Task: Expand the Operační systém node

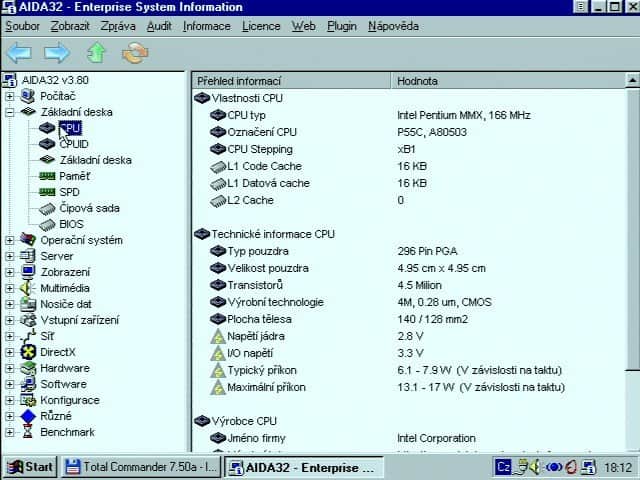Action: pyautogui.click(x=10, y=240)
